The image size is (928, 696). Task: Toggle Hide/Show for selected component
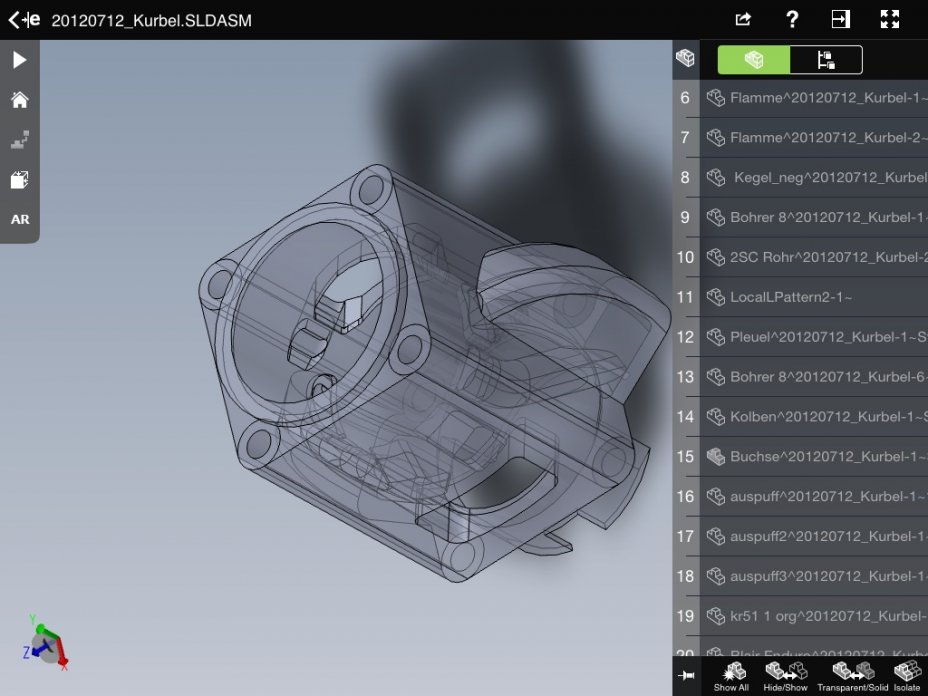click(785, 676)
